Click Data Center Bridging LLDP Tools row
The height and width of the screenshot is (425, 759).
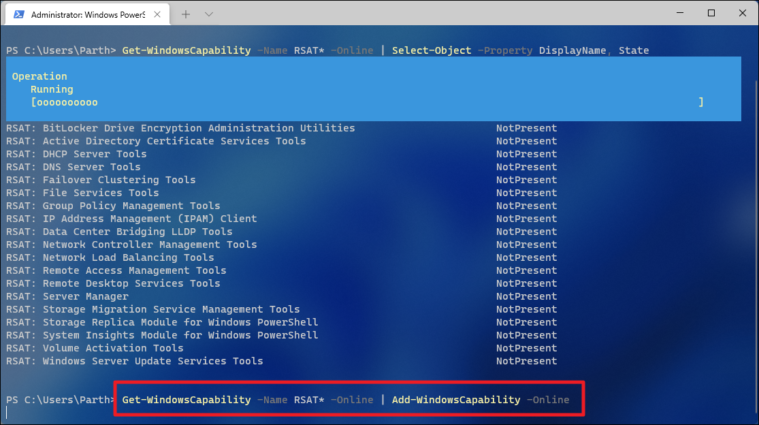[282, 232]
